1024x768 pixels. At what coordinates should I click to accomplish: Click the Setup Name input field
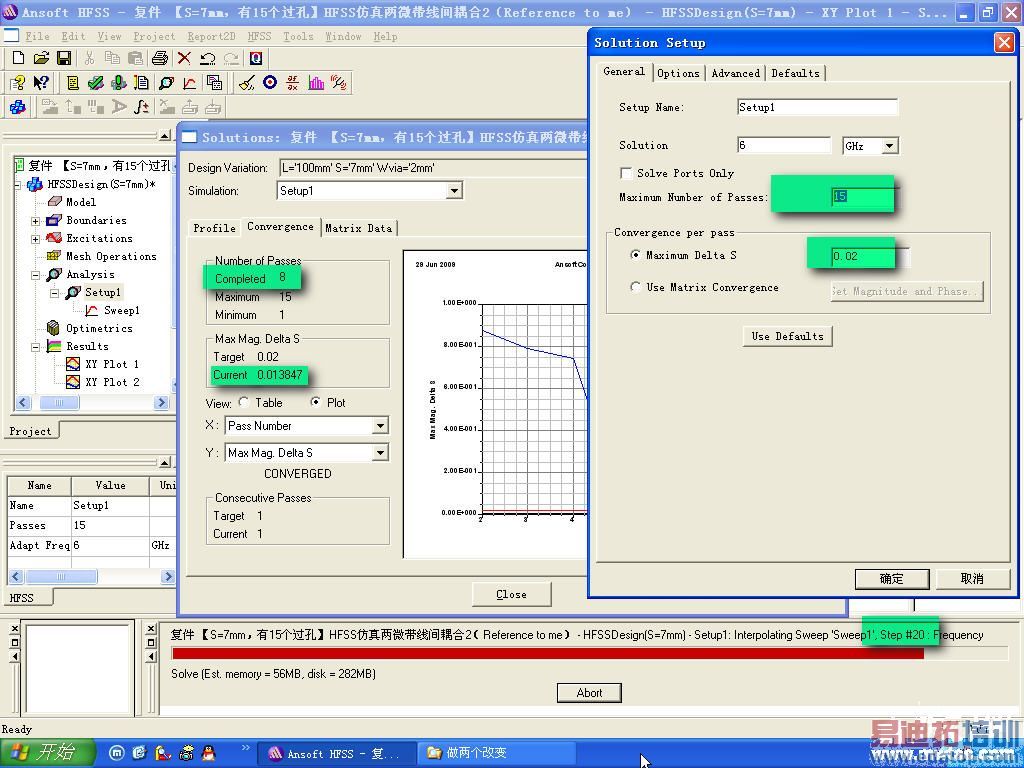coord(817,107)
